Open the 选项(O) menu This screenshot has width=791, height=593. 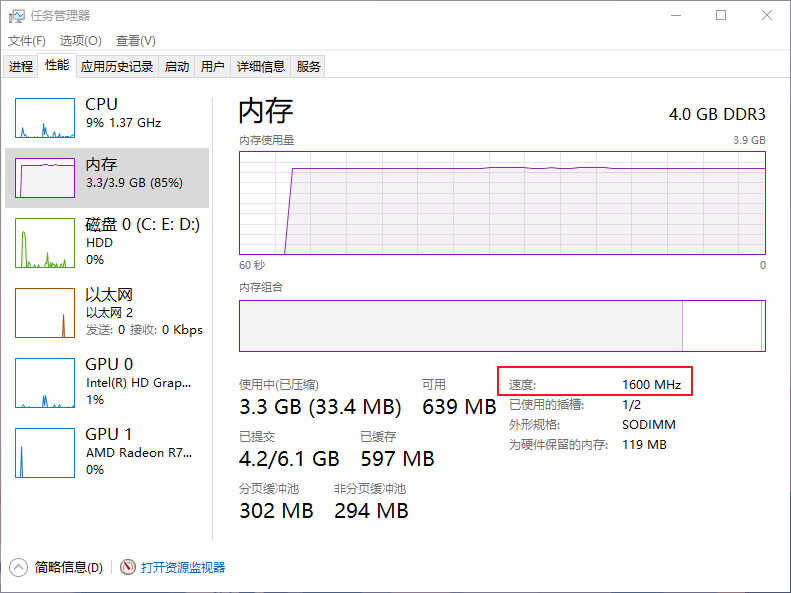pos(80,40)
